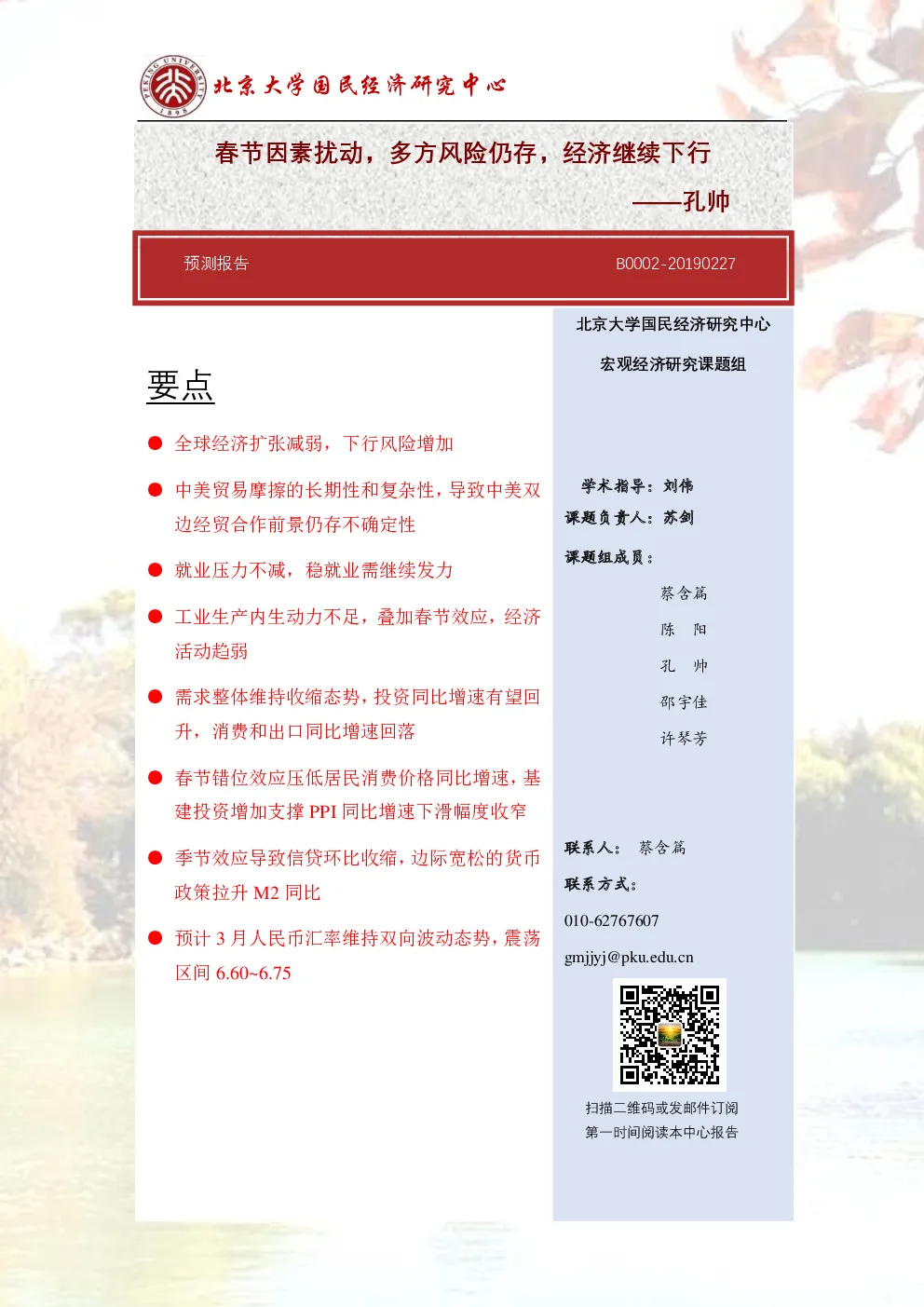Open email link gmjjyj@pku.edu.cn
Image resolution: width=924 pixels, height=1307 pixels.
point(629,958)
